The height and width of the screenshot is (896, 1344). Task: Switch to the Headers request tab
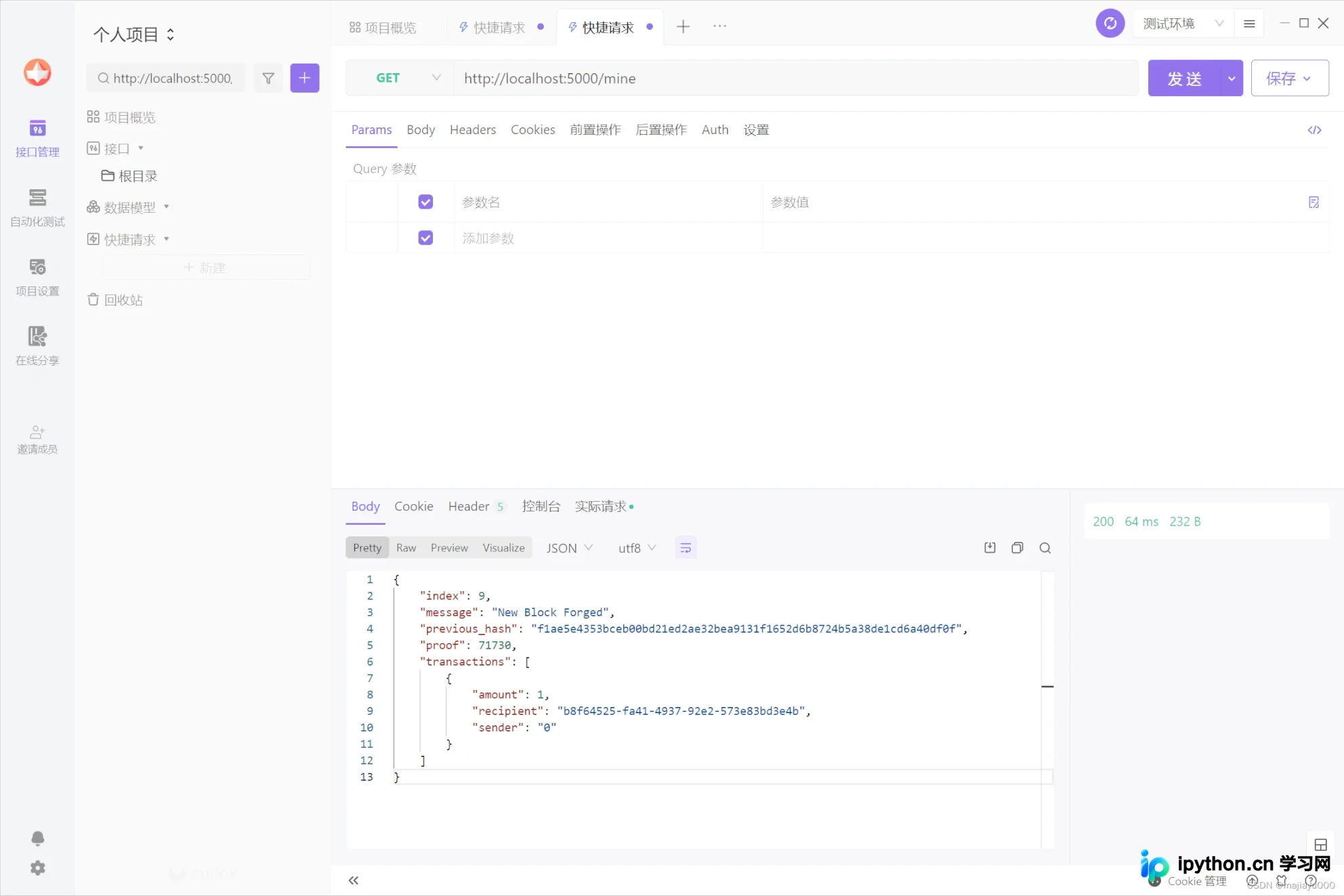[x=473, y=129]
